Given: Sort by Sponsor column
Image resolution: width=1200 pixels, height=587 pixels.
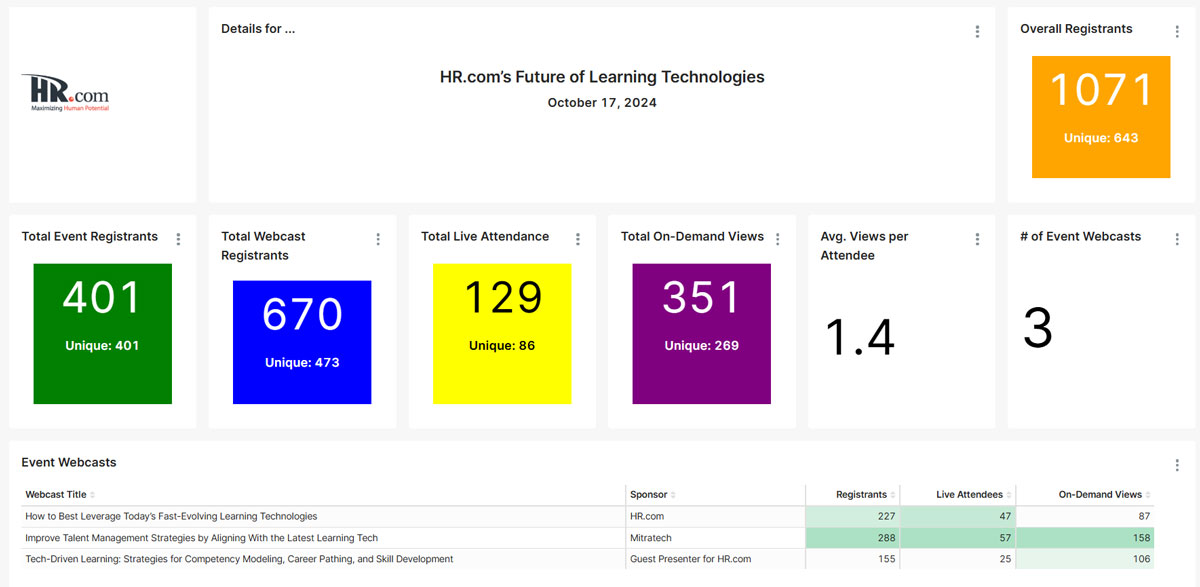Looking at the screenshot, I should (x=654, y=494).
